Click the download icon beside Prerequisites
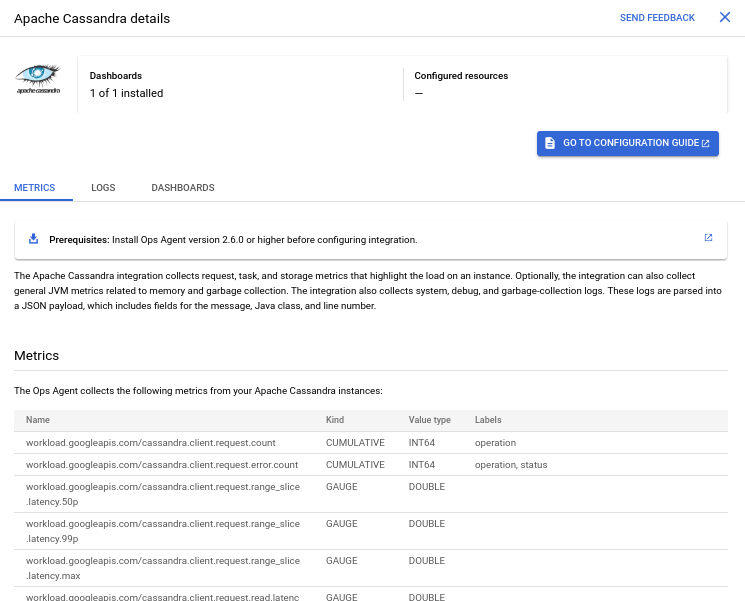The height and width of the screenshot is (601, 745). tap(33, 239)
